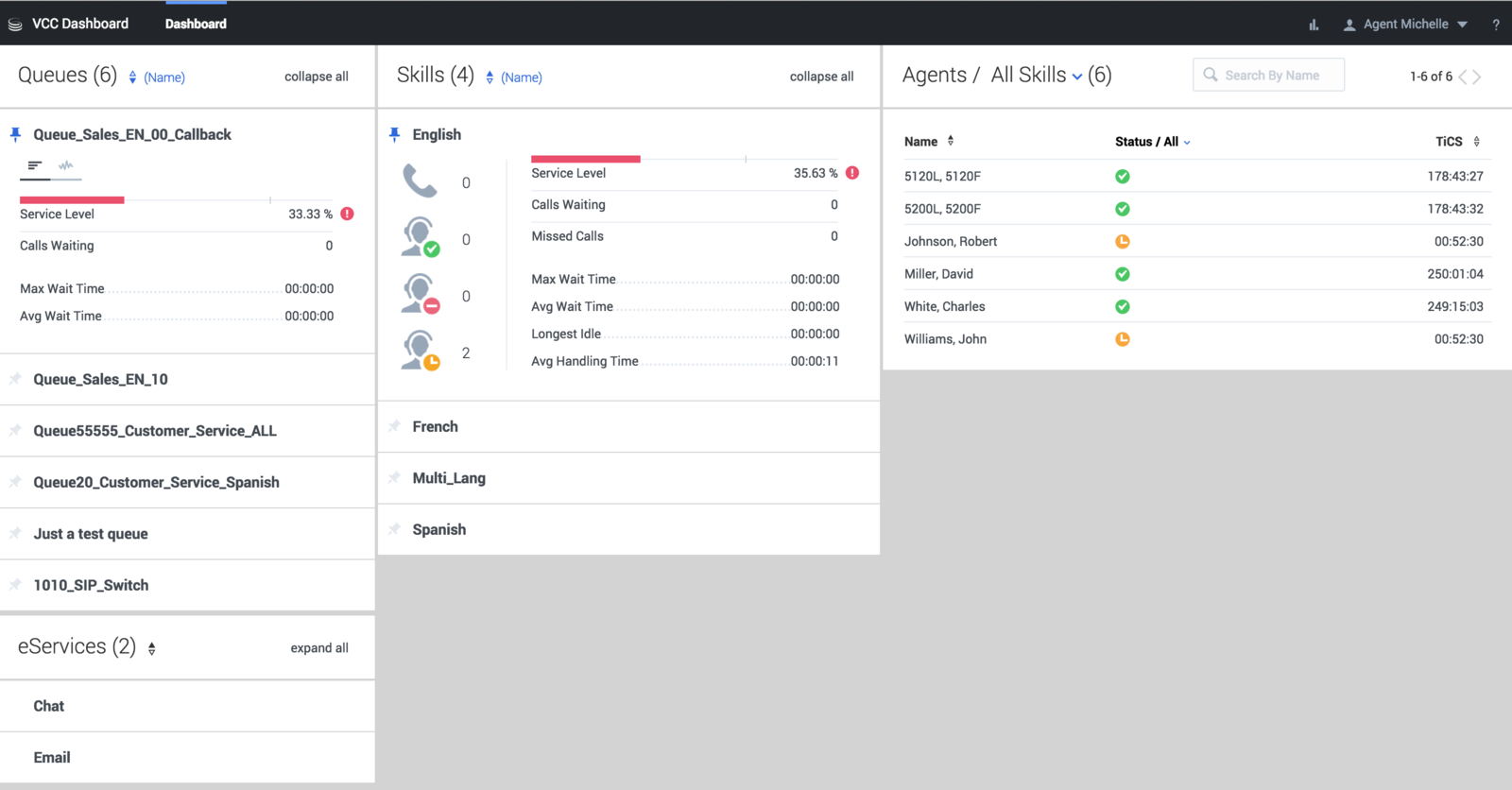
Task: Expand the Queue20_Customer_Service_Spanish queue row
Action: click(x=187, y=482)
